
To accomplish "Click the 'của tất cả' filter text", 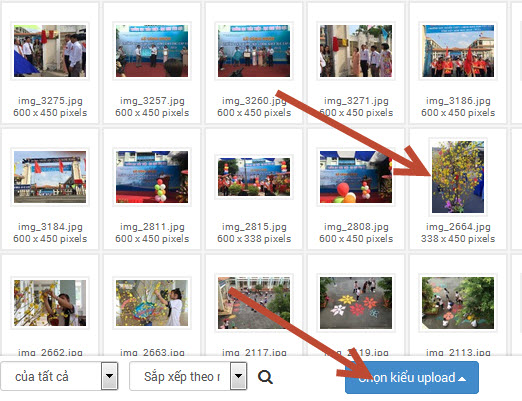I will (42, 377).
